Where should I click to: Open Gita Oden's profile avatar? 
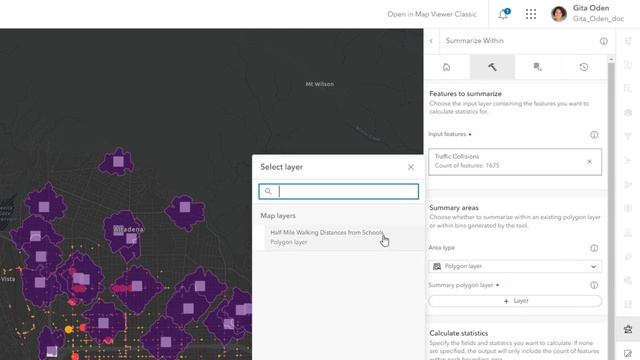[x=559, y=14]
